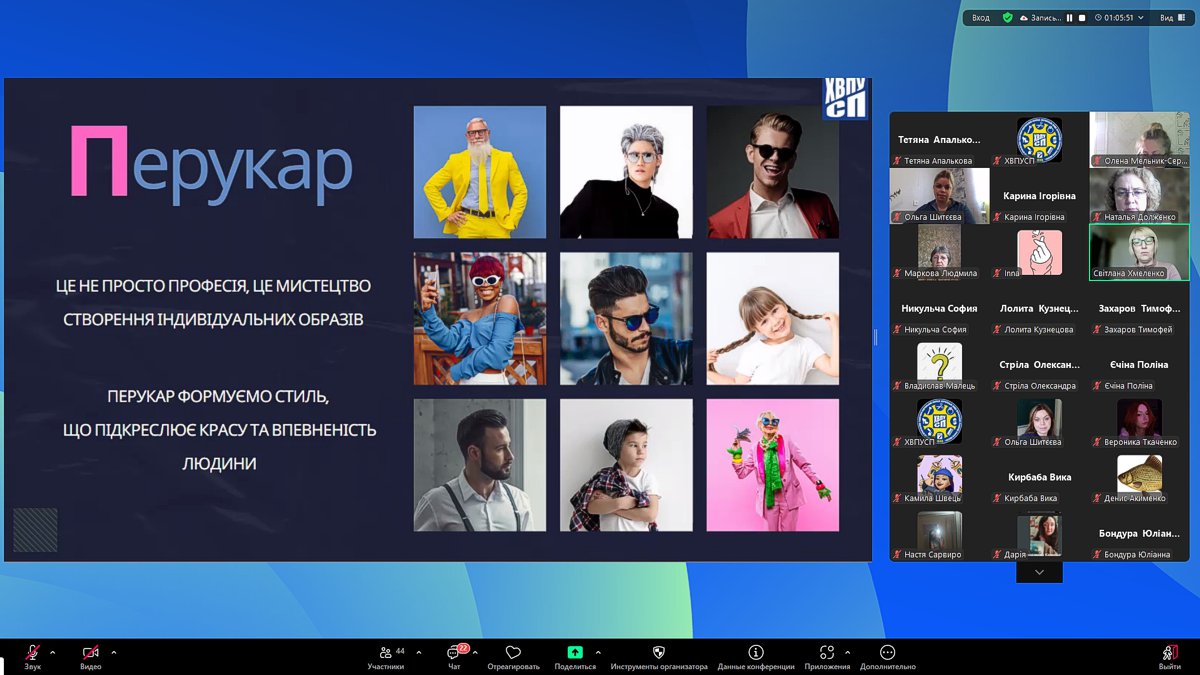Select Никульча София's participant tile

pyautogui.click(x=939, y=309)
